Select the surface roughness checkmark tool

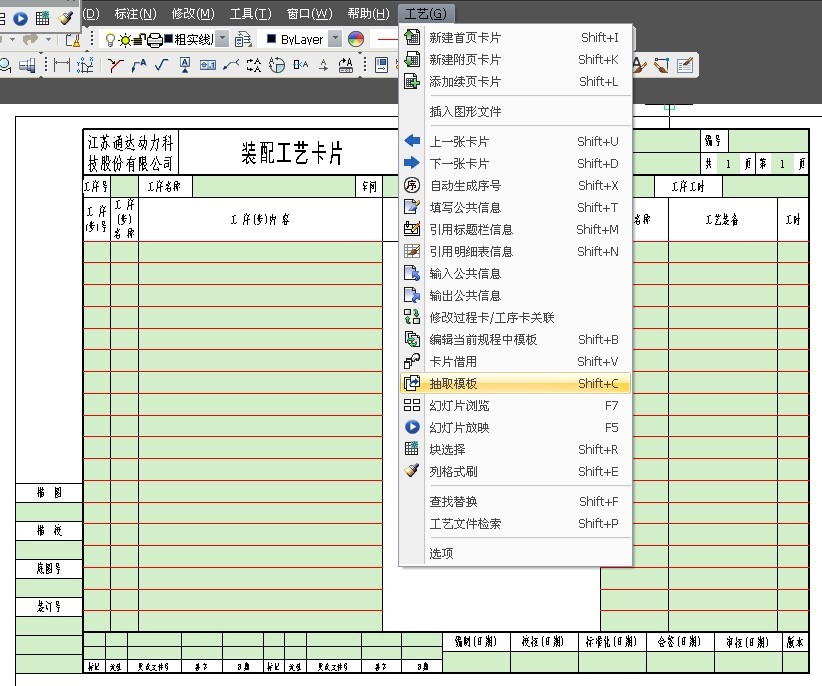pyautogui.click(x=161, y=66)
